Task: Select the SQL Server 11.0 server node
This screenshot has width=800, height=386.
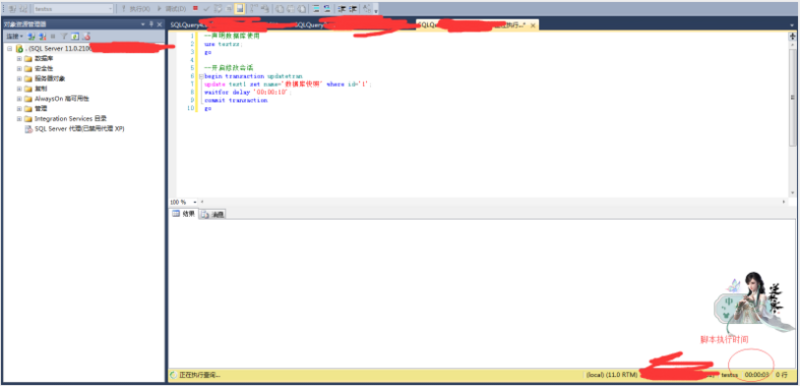Action: [x=60, y=48]
